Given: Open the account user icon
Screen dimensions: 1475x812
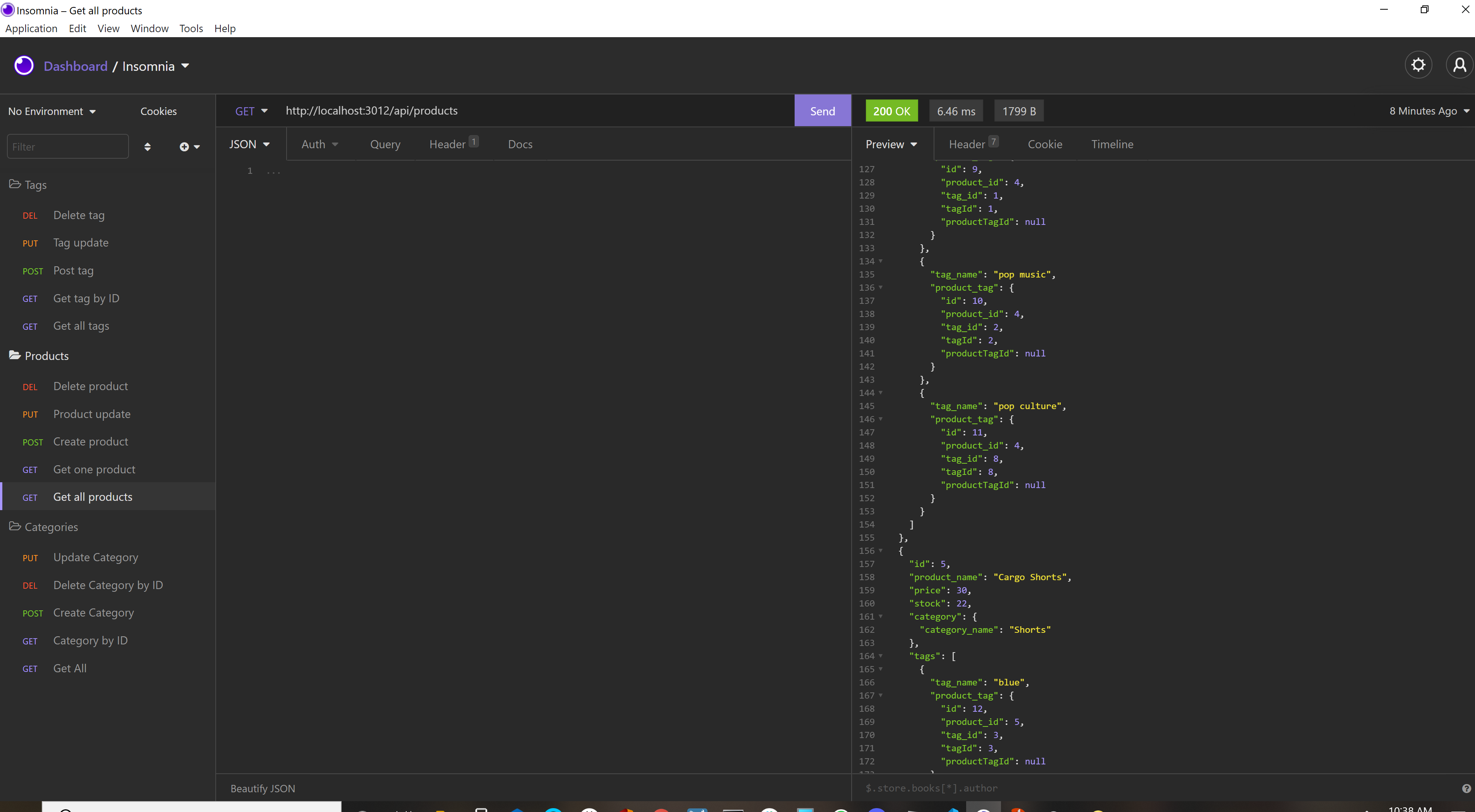Looking at the screenshot, I should (1460, 65).
